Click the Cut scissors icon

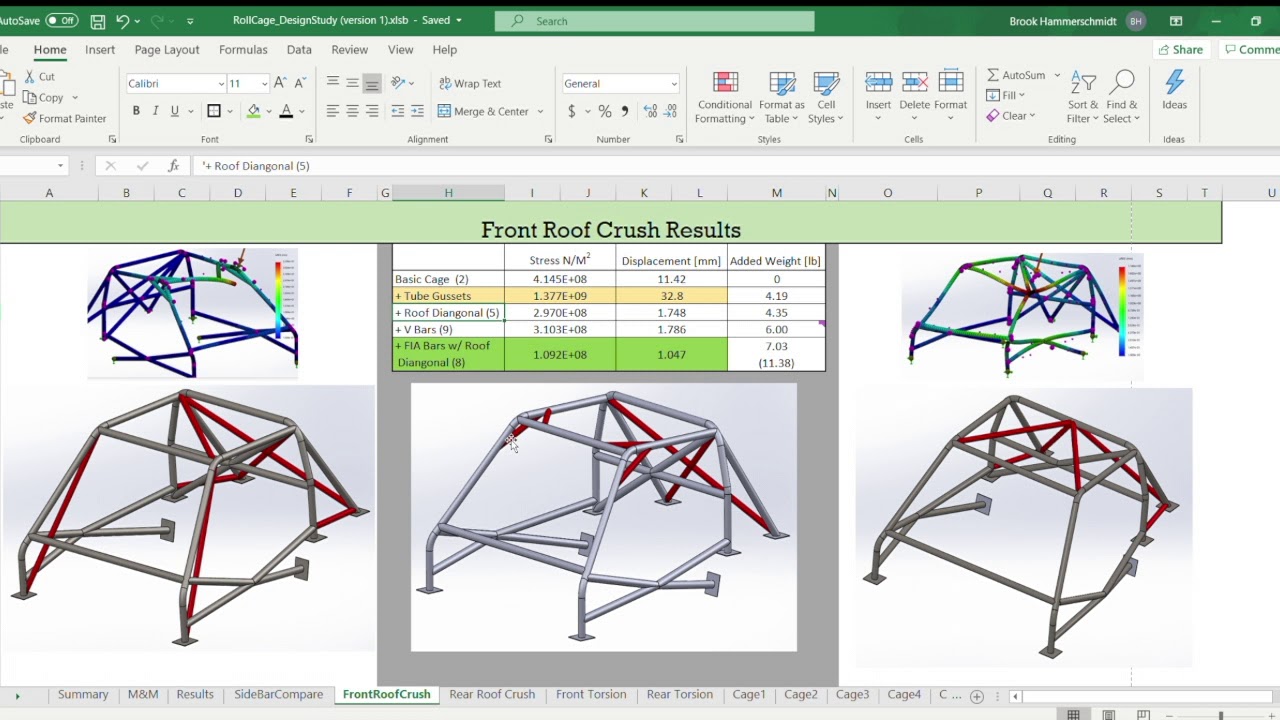click(x=30, y=76)
